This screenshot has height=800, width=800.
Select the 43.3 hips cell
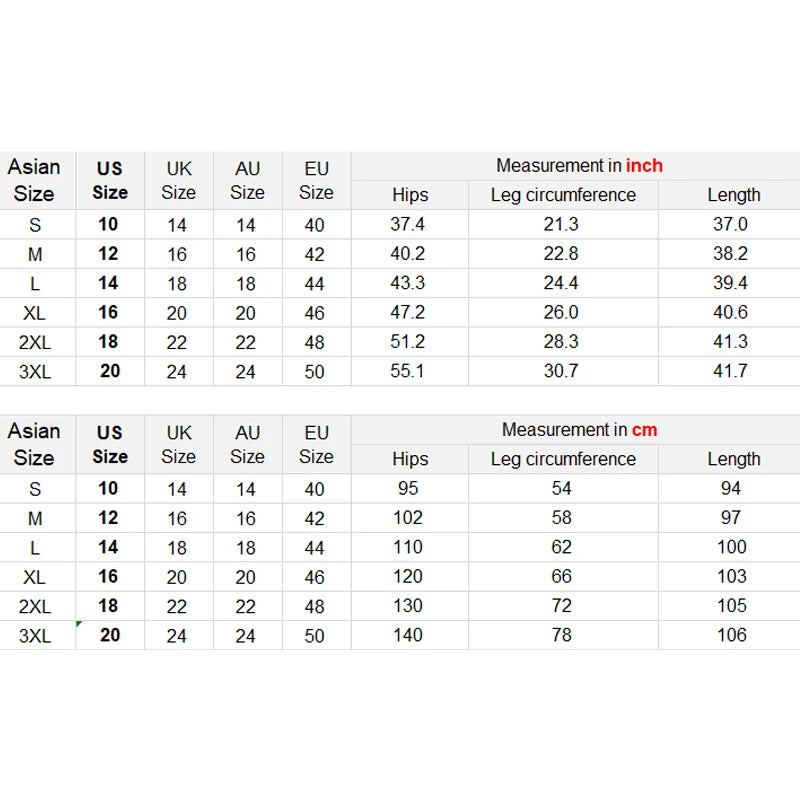click(408, 283)
